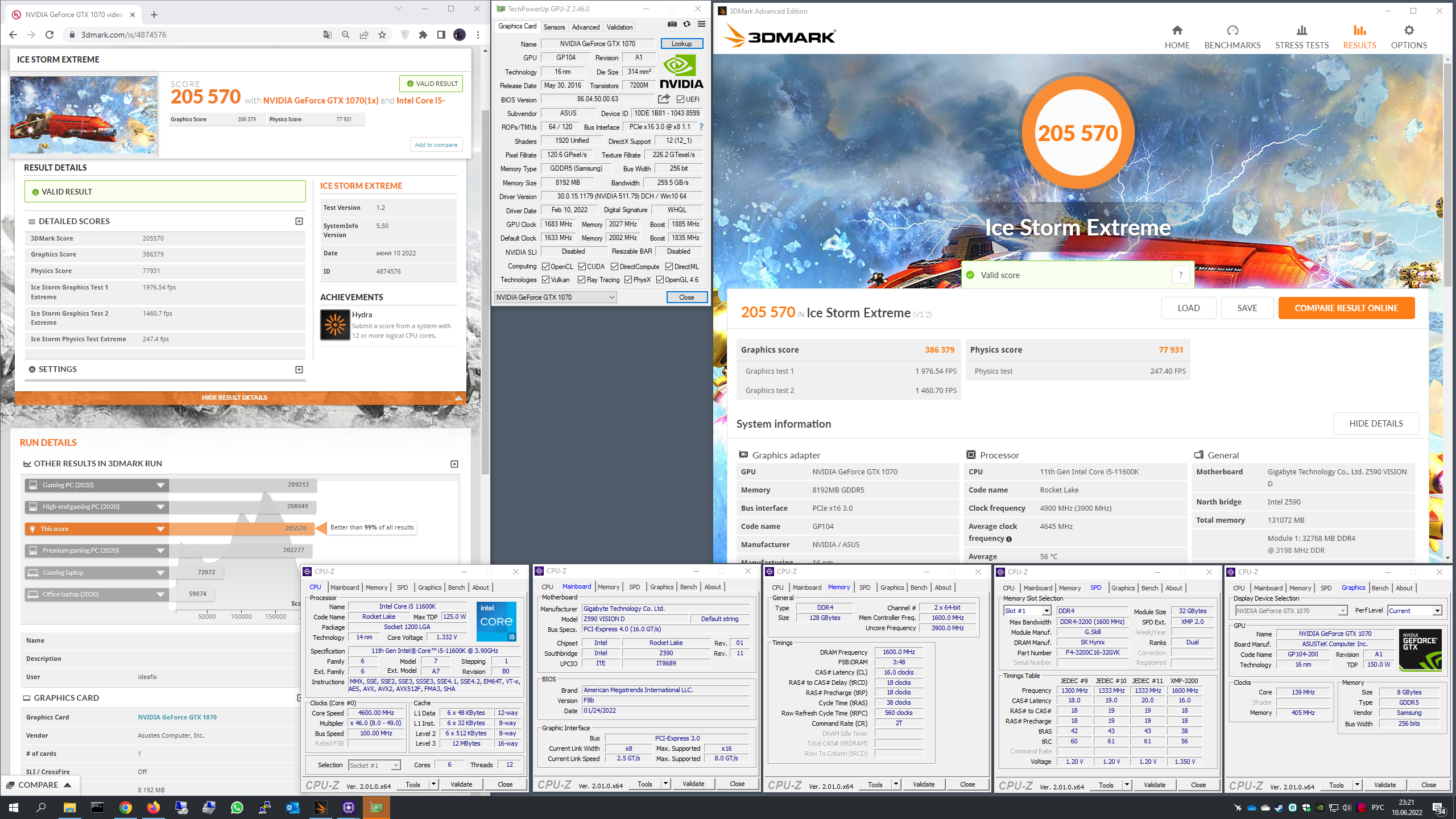Toggle UEFI checkbox in GPU-Z
This screenshot has height=819, width=1456.
click(680, 99)
